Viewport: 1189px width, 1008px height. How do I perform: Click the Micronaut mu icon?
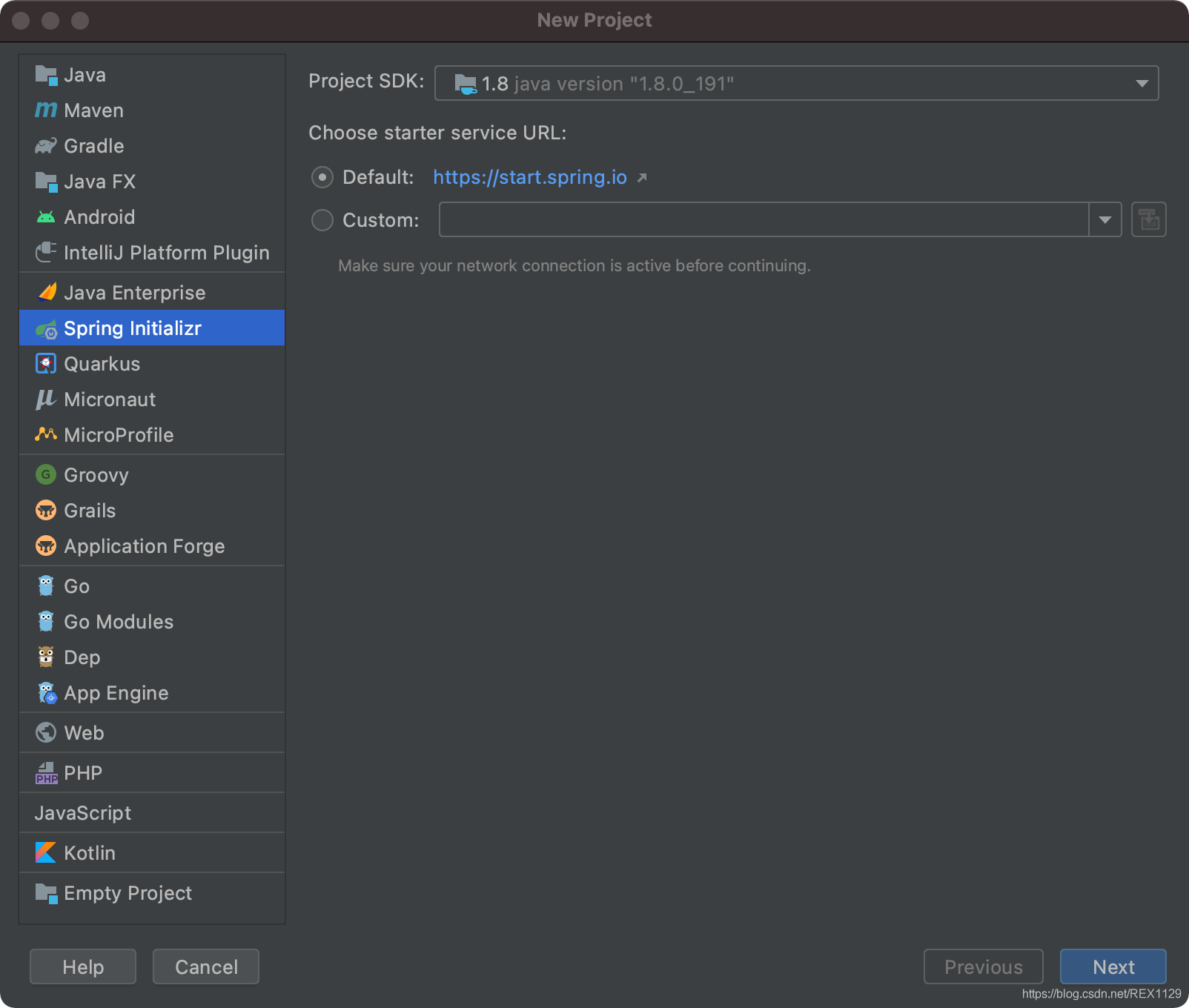[x=46, y=399]
